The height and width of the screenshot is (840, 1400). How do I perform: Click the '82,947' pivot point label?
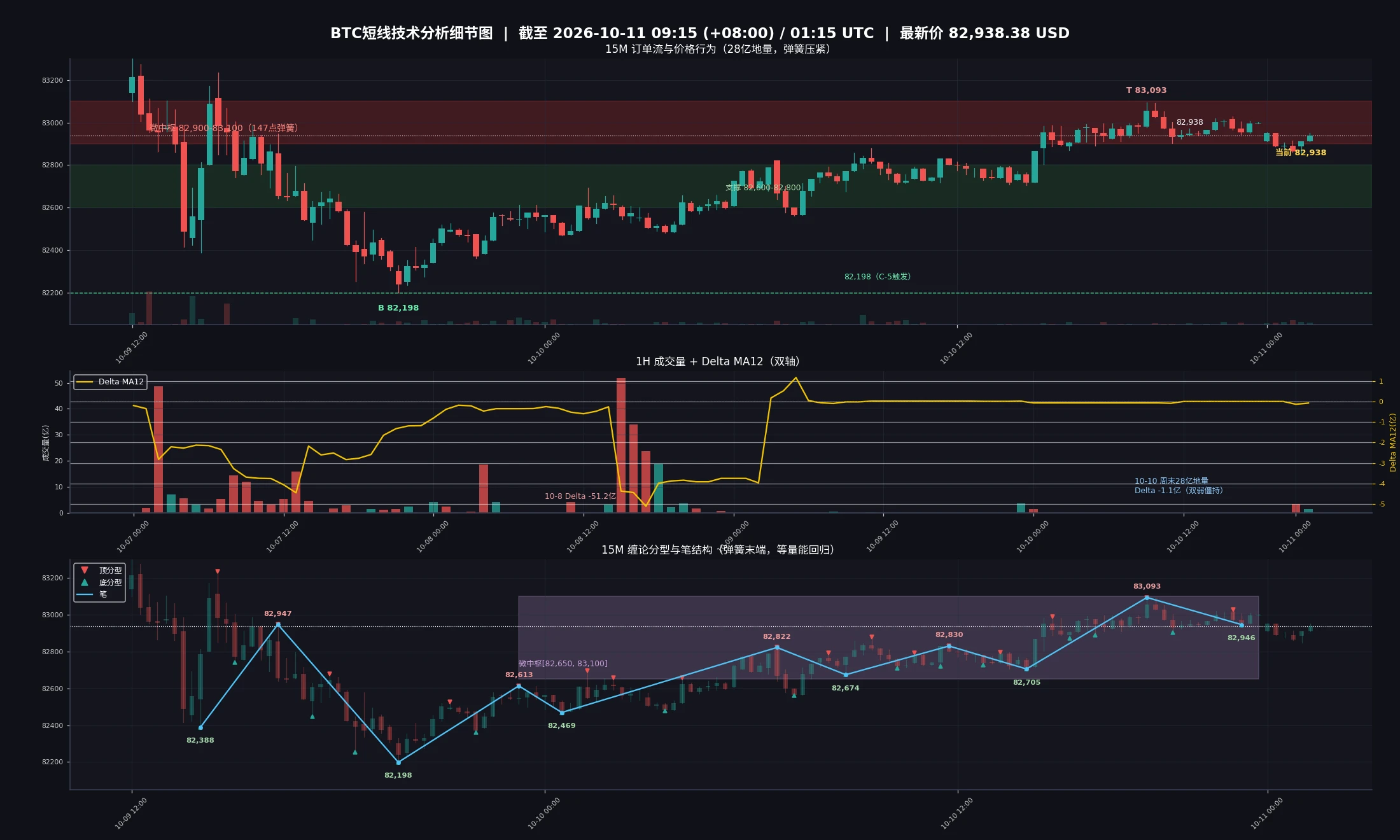pyautogui.click(x=277, y=614)
